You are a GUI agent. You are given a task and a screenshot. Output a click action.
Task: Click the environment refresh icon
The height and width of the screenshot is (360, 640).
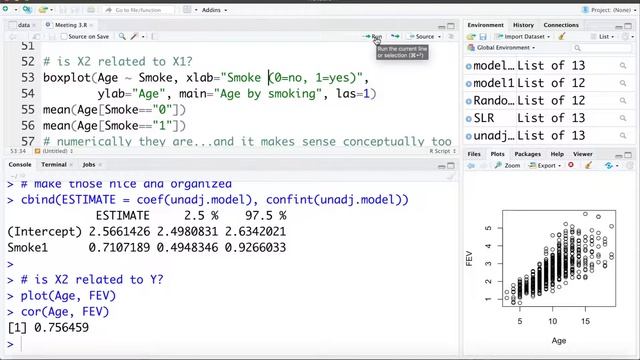(x=625, y=36)
